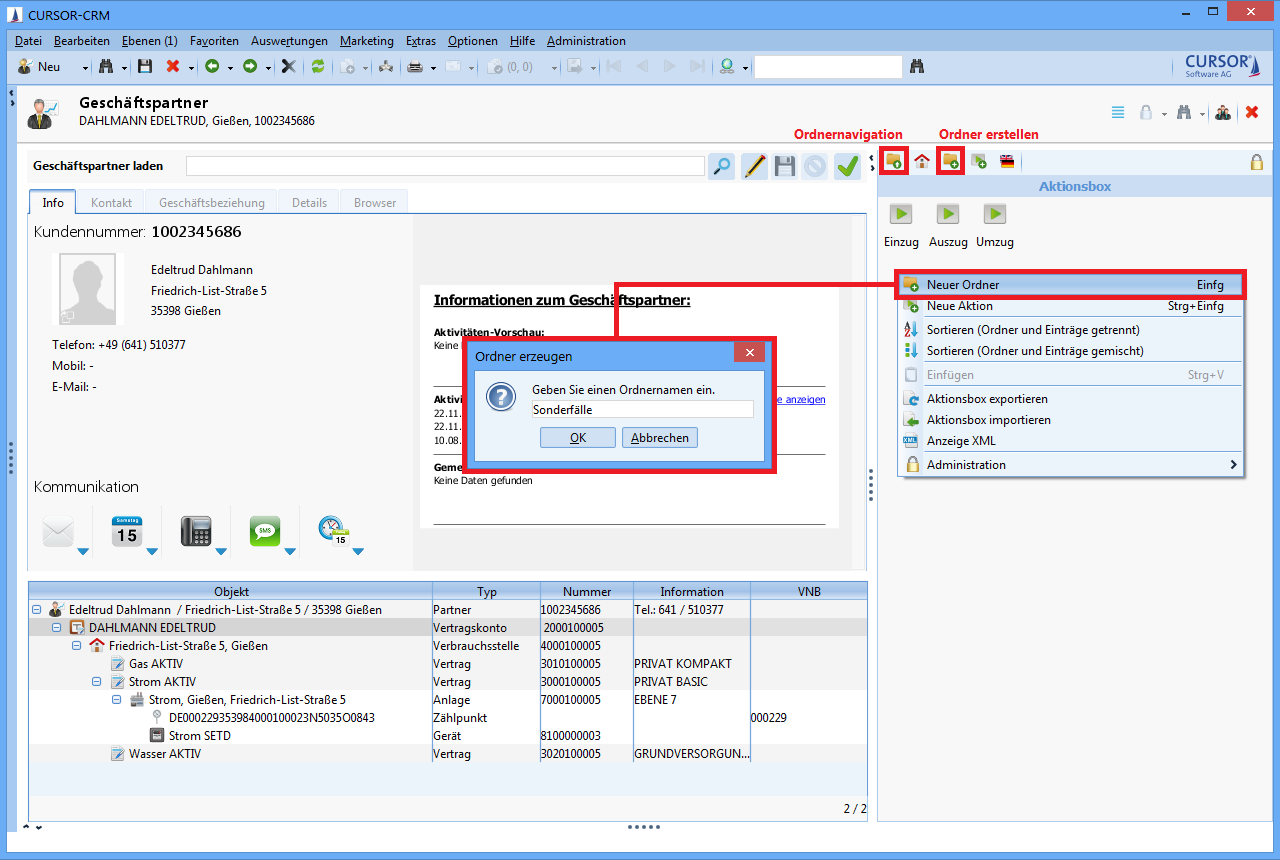Switch language using the flag icon
The height and width of the screenshot is (860, 1280).
coord(1006,161)
